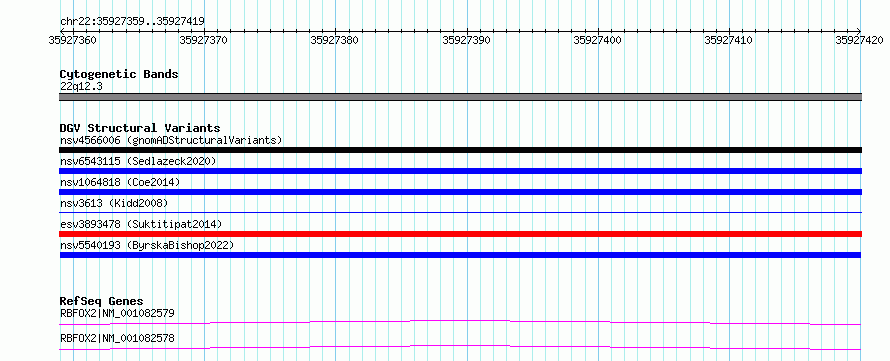The height and width of the screenshot is (361, 890).
Task: Click the RBFOX2|NM_001082579 gene label
Action: [117, 313]
